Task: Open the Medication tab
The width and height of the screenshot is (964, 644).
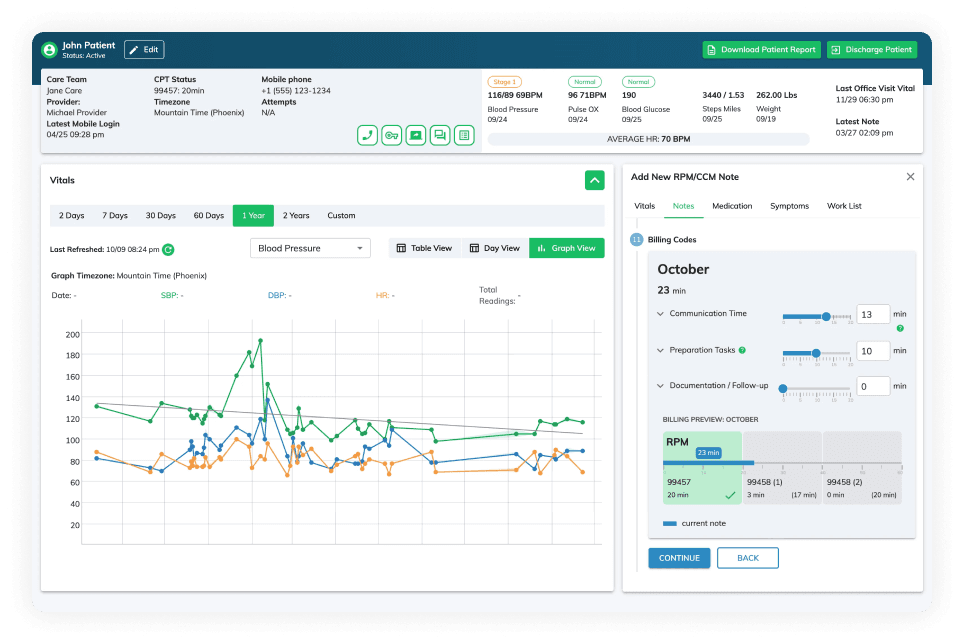Action: point(732,206)
